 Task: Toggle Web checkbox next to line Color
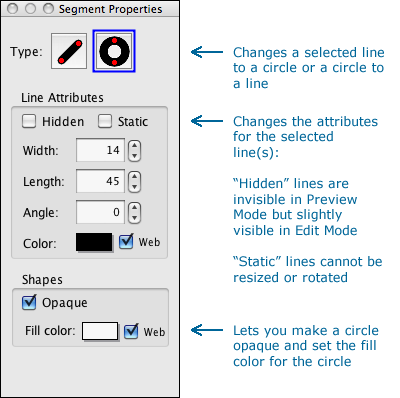[126, 241]
